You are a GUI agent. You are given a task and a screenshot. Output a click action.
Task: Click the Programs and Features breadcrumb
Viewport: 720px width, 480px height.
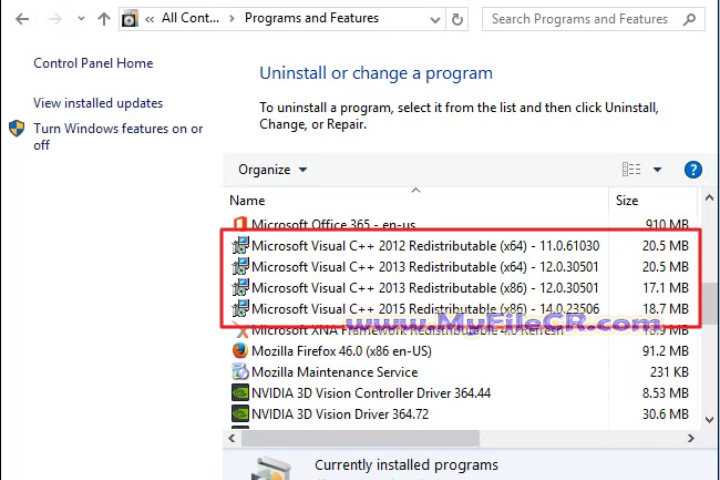pos(311,18)
